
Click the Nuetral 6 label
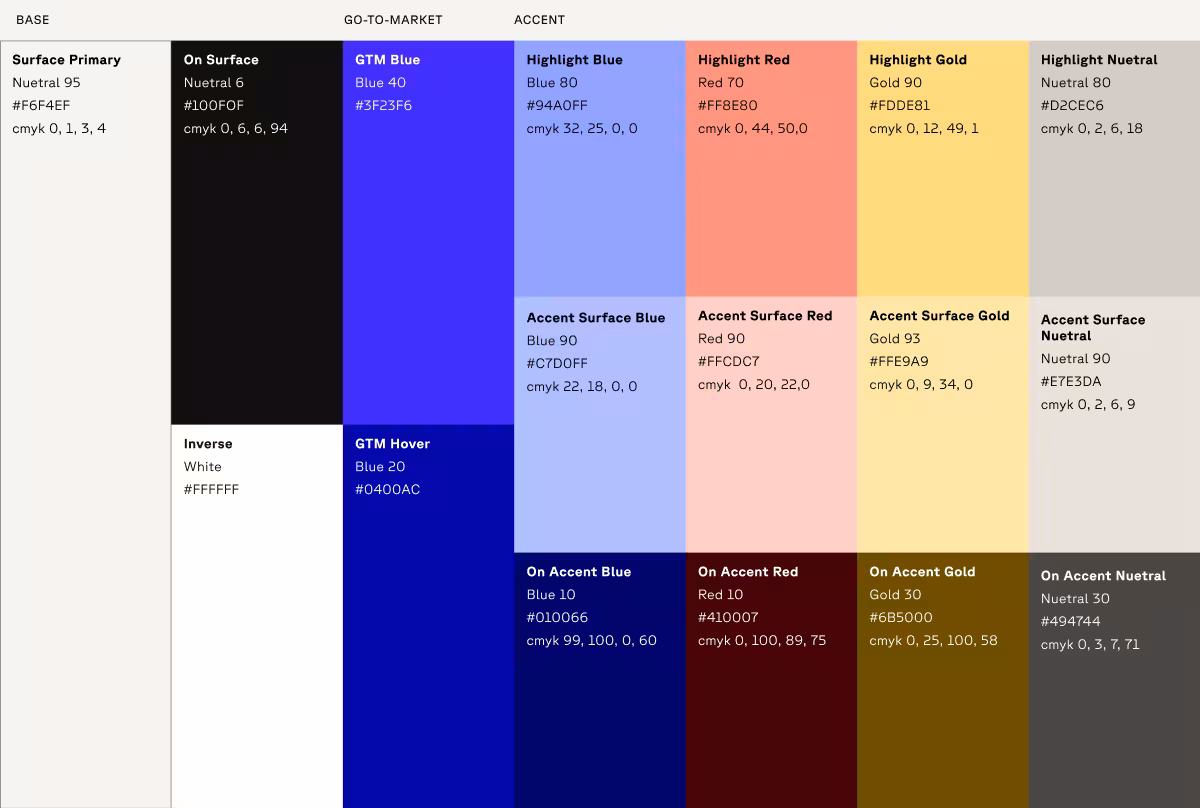[x=214, y=82]
